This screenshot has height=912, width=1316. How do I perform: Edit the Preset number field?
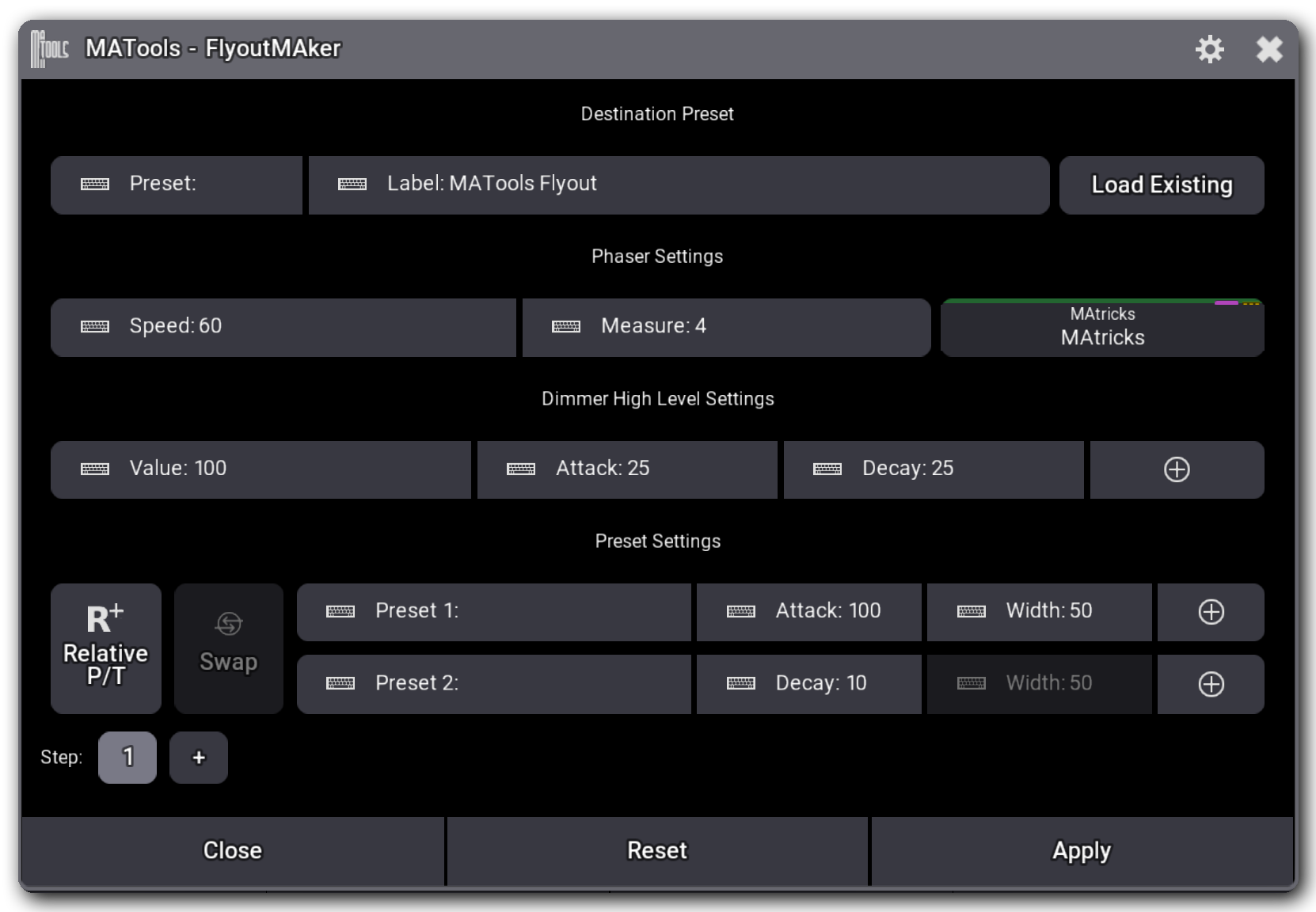[177, 184]
